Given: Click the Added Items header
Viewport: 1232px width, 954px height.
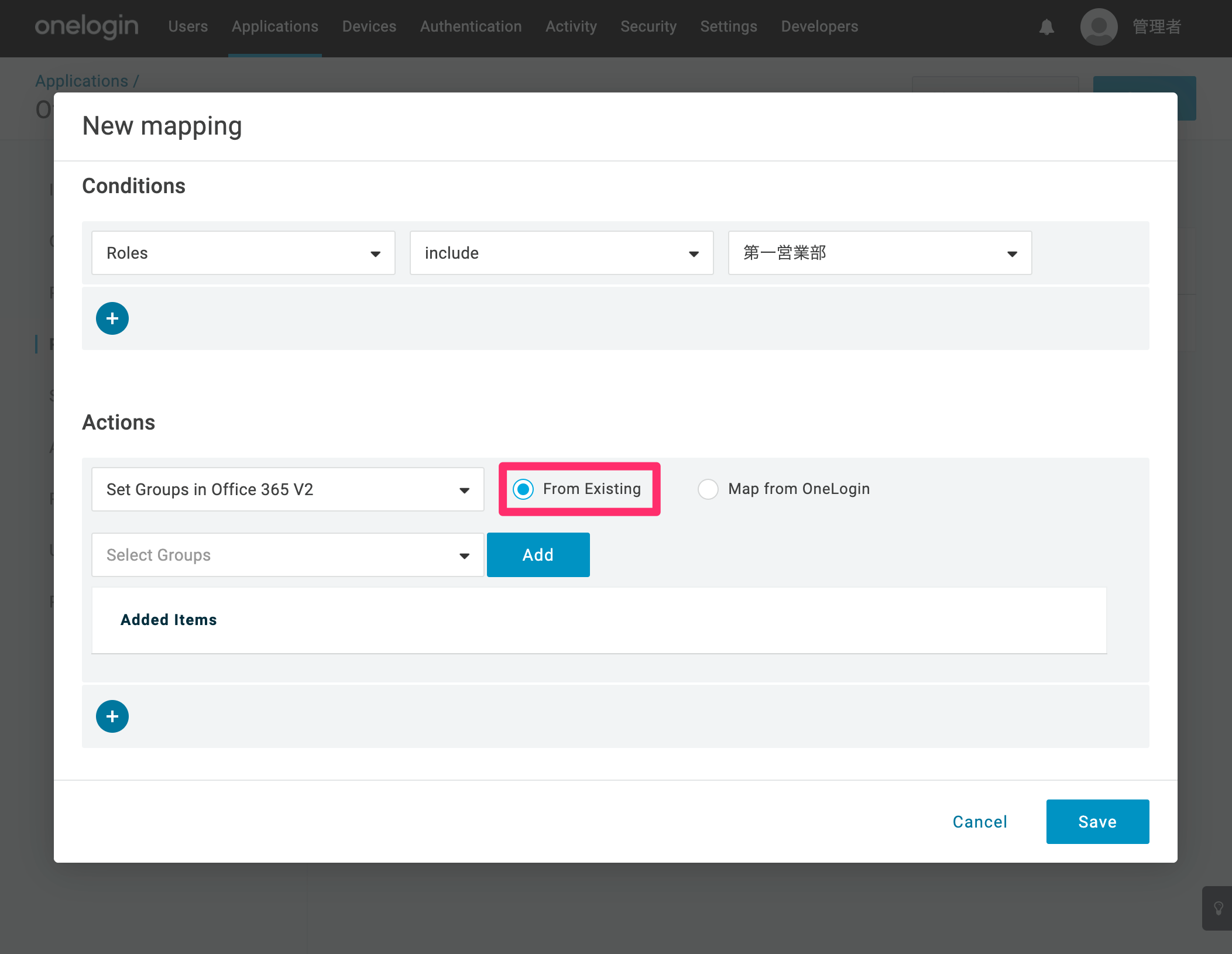Looking at the screenshot, I should coord(169,620).
